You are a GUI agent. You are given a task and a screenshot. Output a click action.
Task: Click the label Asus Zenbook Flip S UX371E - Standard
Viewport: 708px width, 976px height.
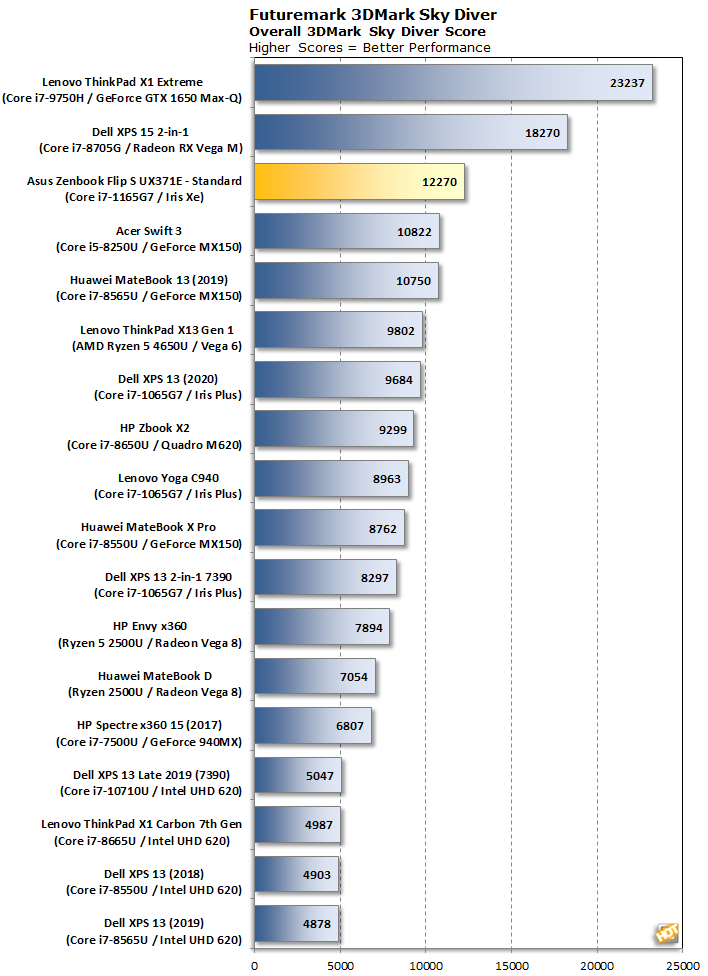pos(135,181)
